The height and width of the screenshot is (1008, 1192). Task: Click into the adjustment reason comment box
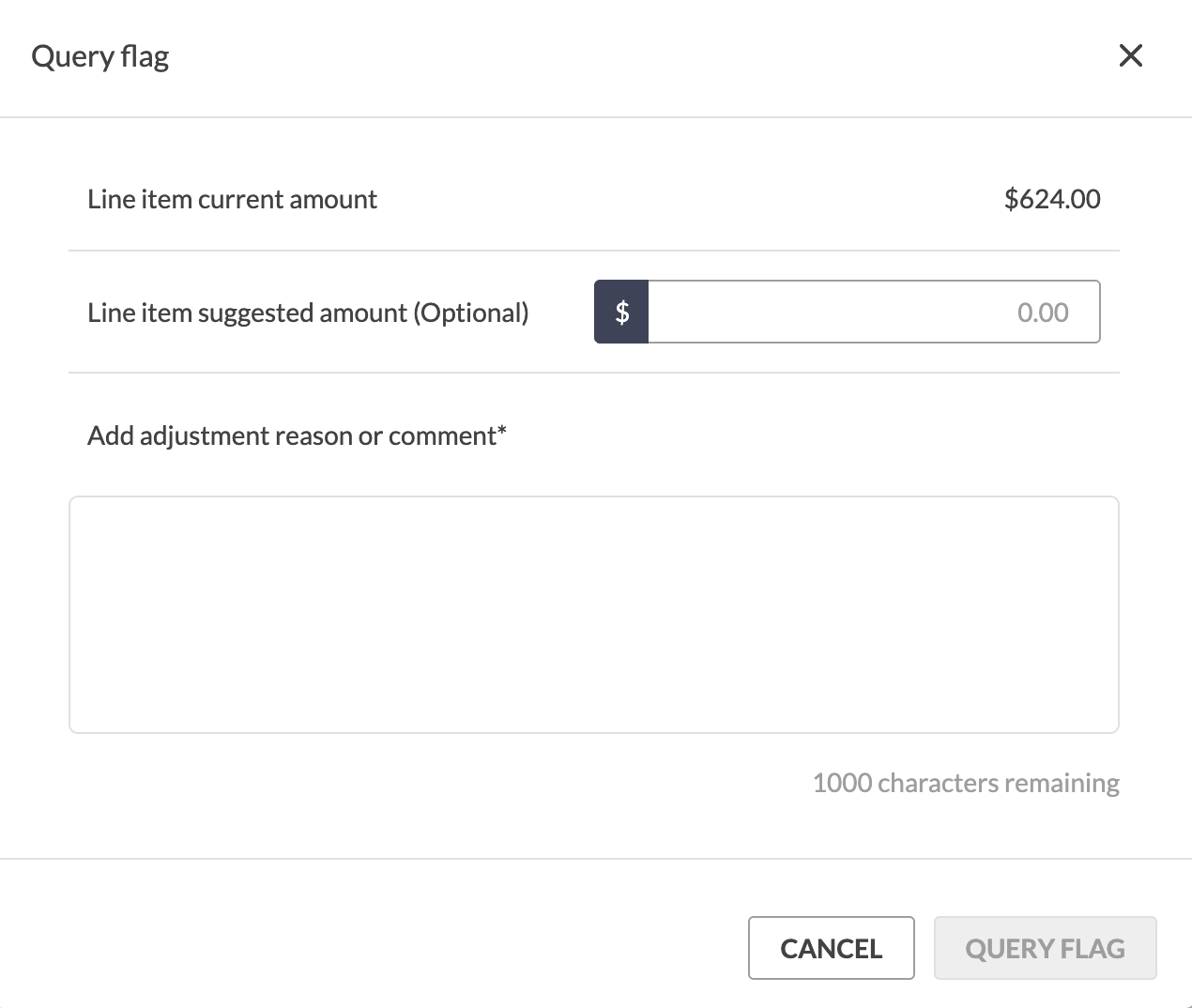[x=594, y=615]
